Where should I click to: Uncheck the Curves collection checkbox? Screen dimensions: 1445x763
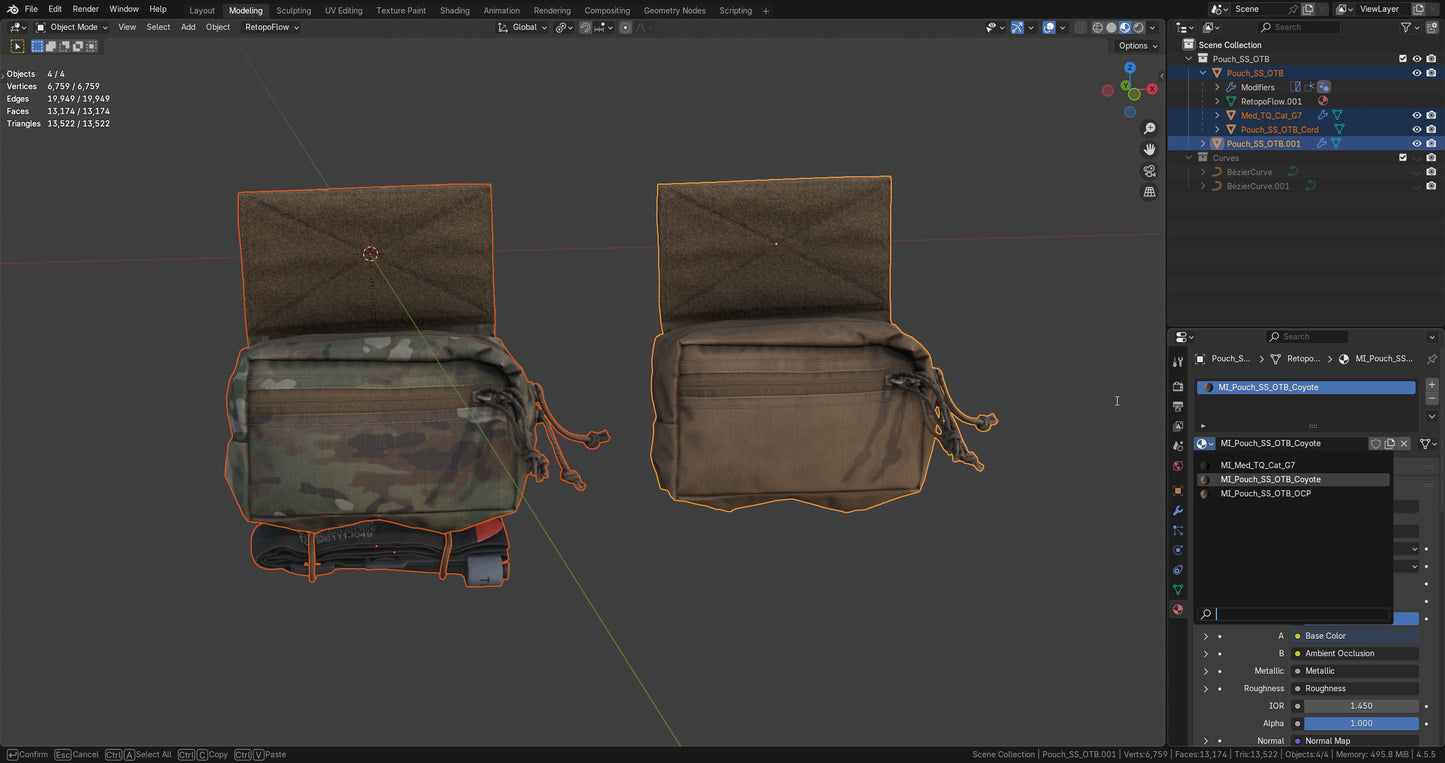tap(1402, 157)
